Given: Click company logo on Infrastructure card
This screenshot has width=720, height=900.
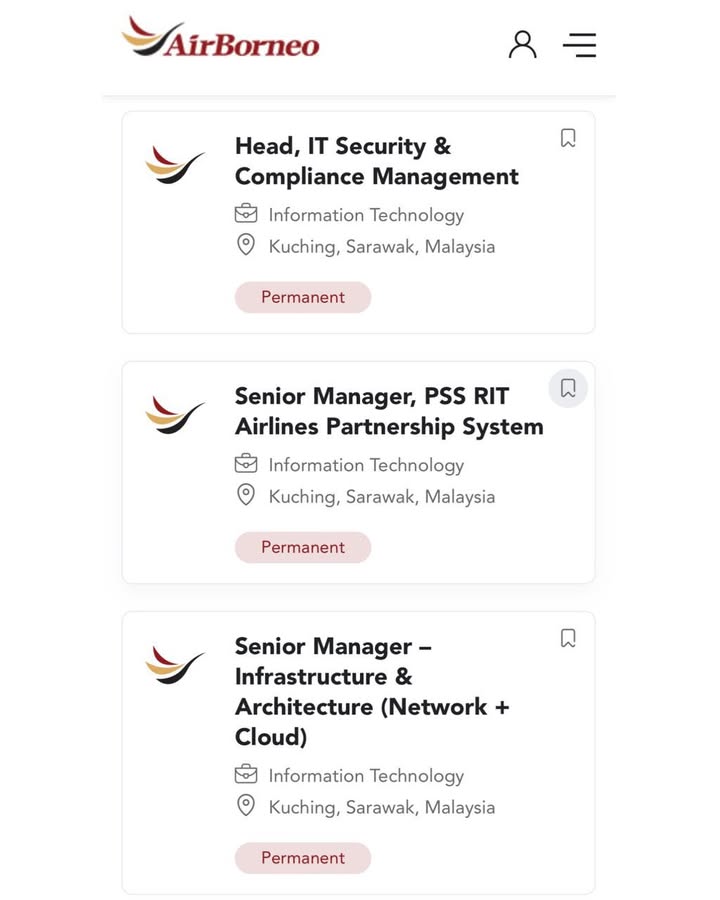Looking at the screenshot, I should tap(175, 665).
